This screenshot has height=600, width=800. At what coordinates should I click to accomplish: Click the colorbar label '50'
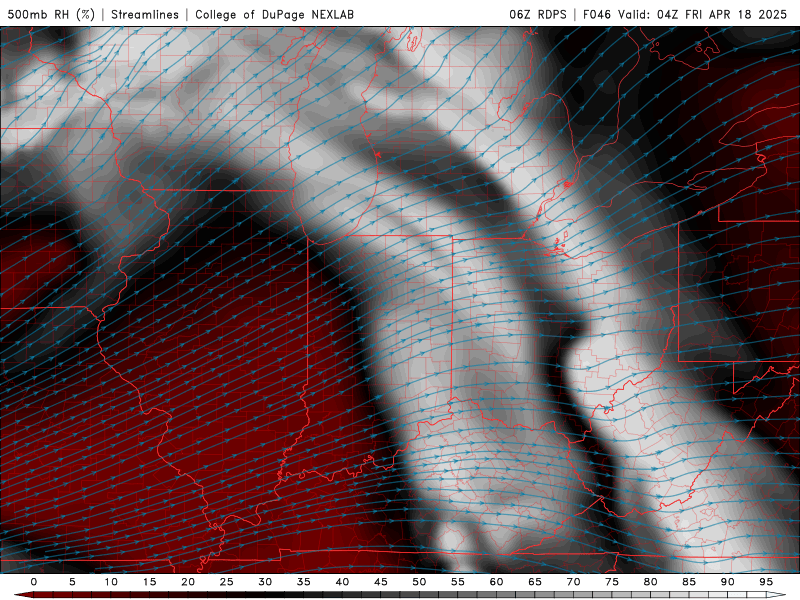[x=419, y=582]
